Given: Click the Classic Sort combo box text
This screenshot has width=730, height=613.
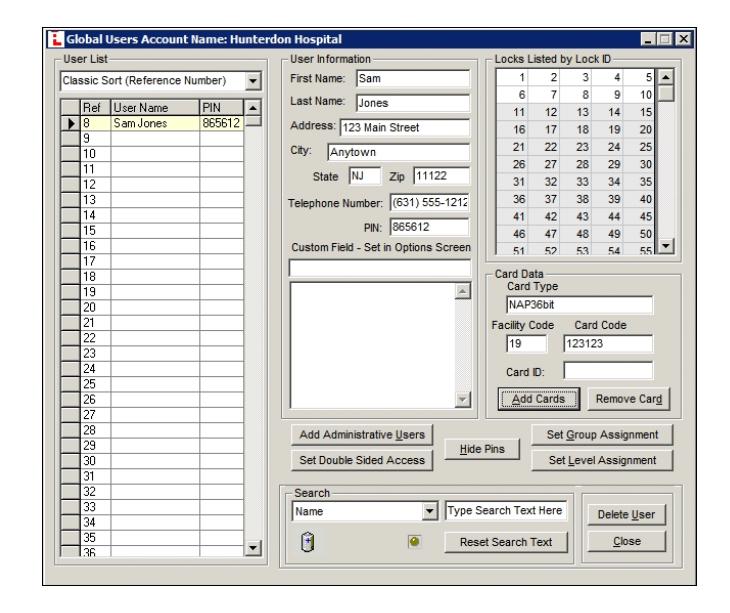Looking at the screenshot, I should pos(153,81).
